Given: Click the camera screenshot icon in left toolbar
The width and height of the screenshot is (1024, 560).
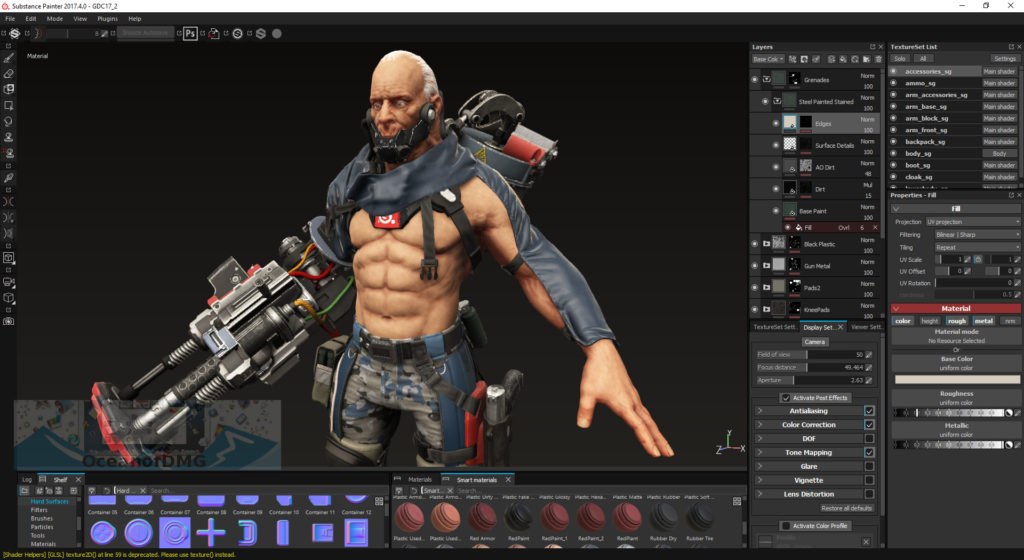Looking at the screenshot, I should point(8,321).
